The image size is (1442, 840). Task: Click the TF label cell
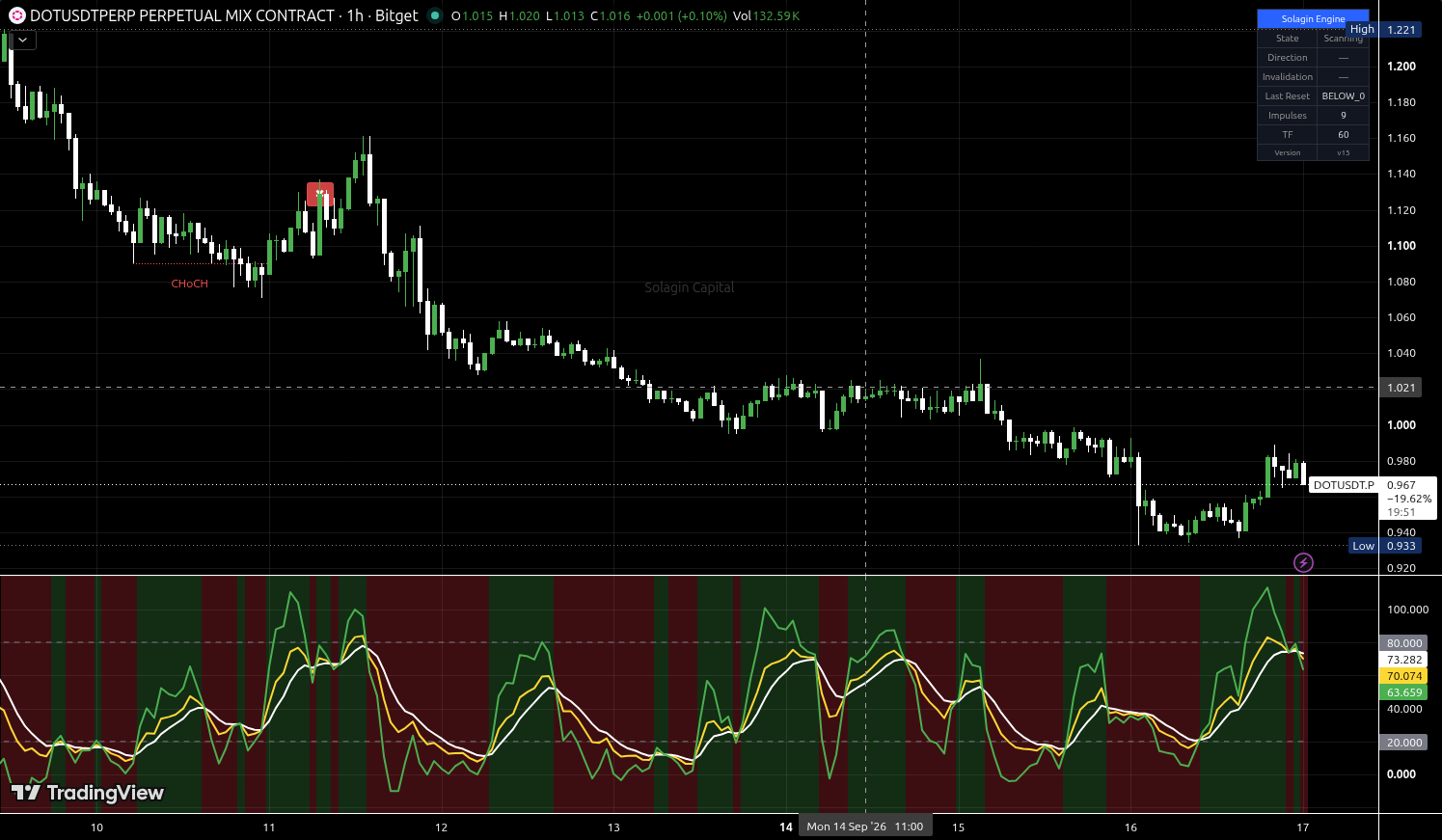[x=1287, y=135]
